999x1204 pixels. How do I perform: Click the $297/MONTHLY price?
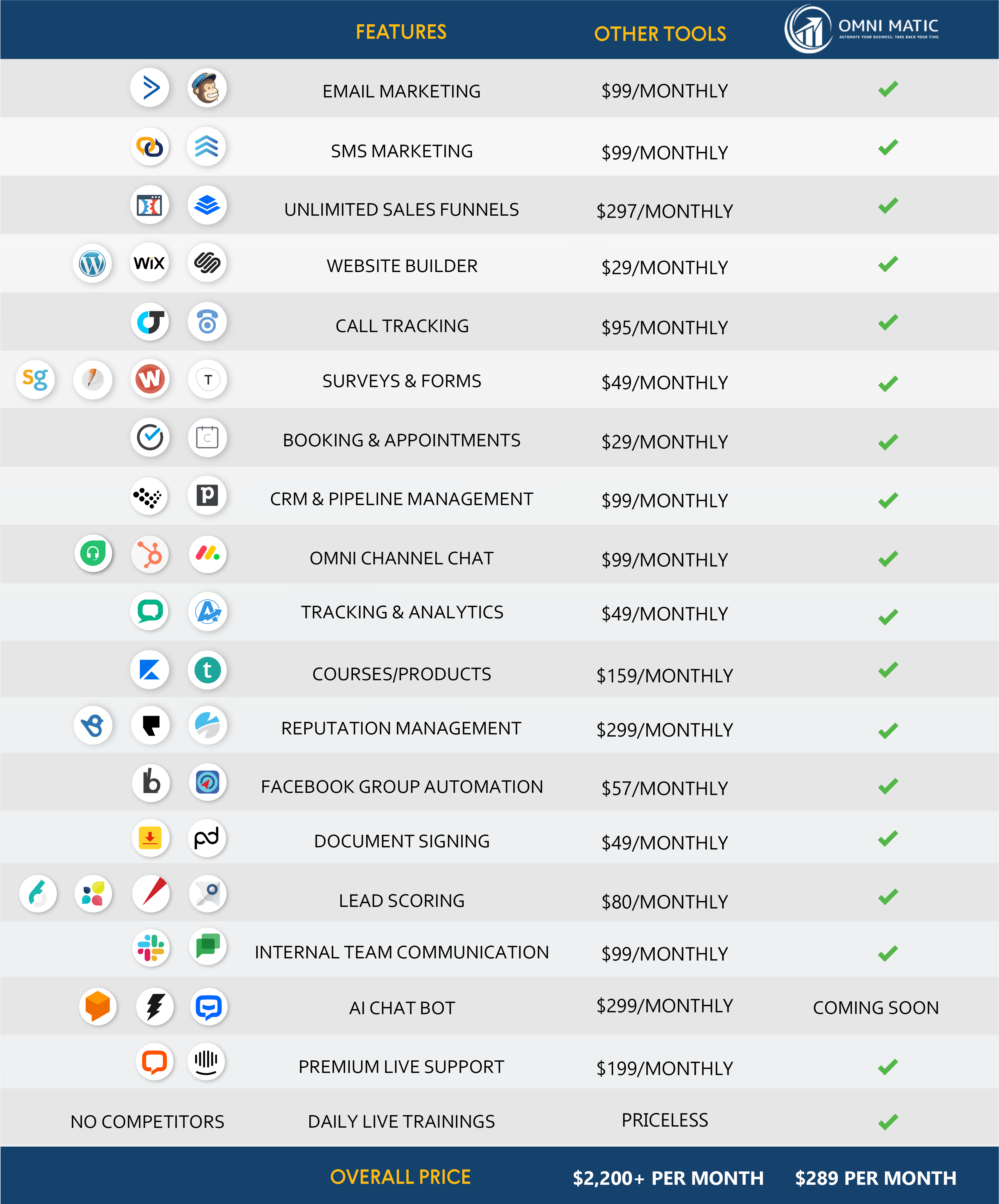click(x=665, y=211)
